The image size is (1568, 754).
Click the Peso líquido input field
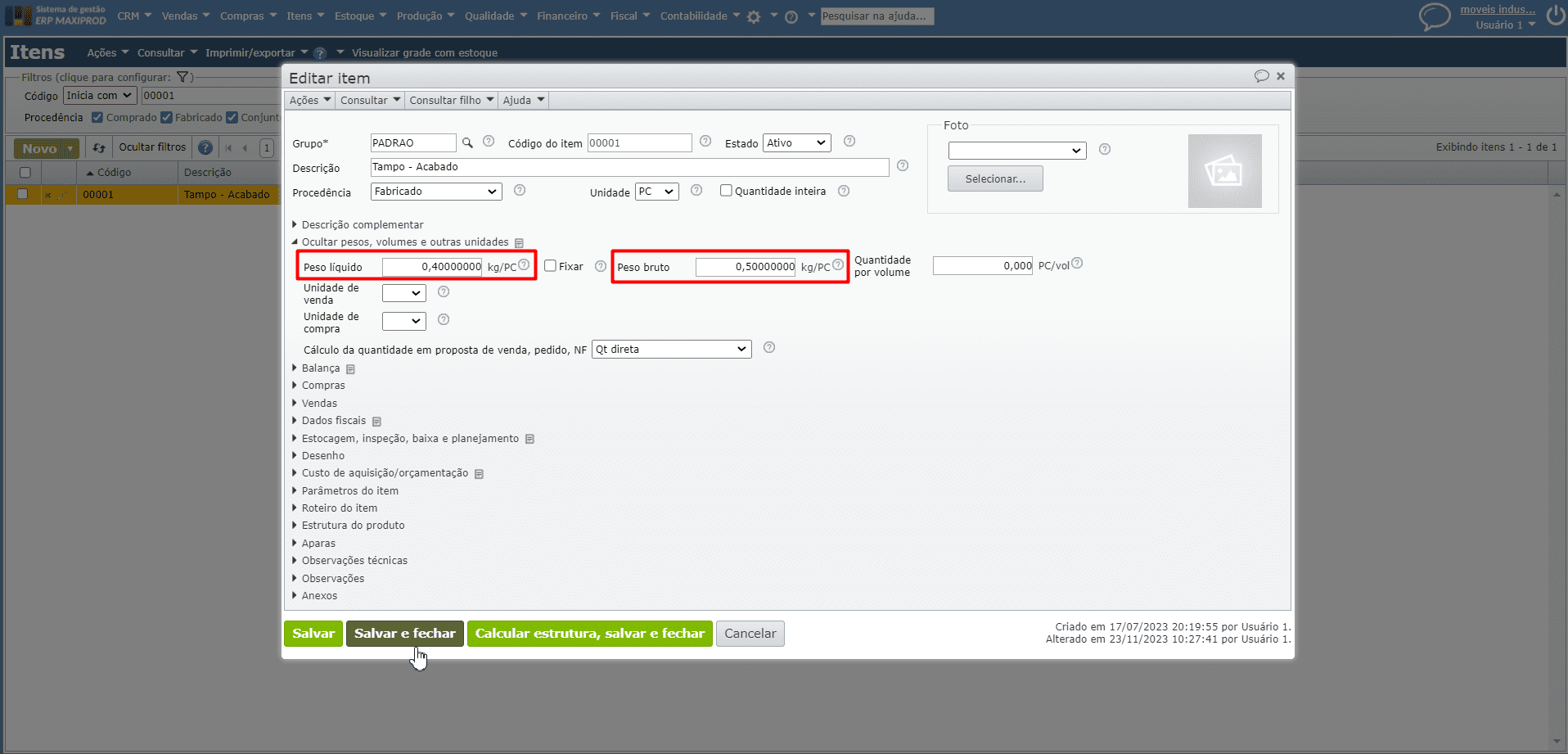(x=432, y=267)
